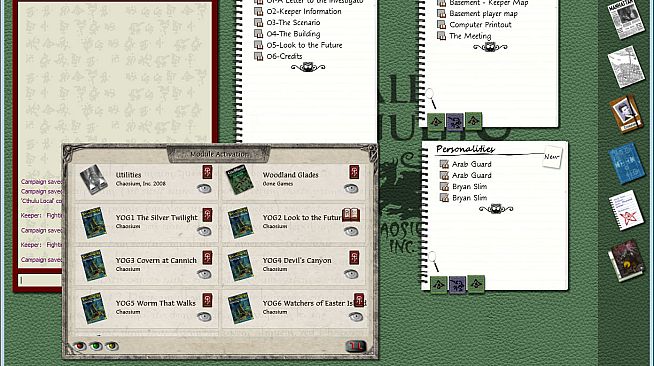Toggle the Utilities module load book
The image size is (654, 366).
tap(207, 172)
